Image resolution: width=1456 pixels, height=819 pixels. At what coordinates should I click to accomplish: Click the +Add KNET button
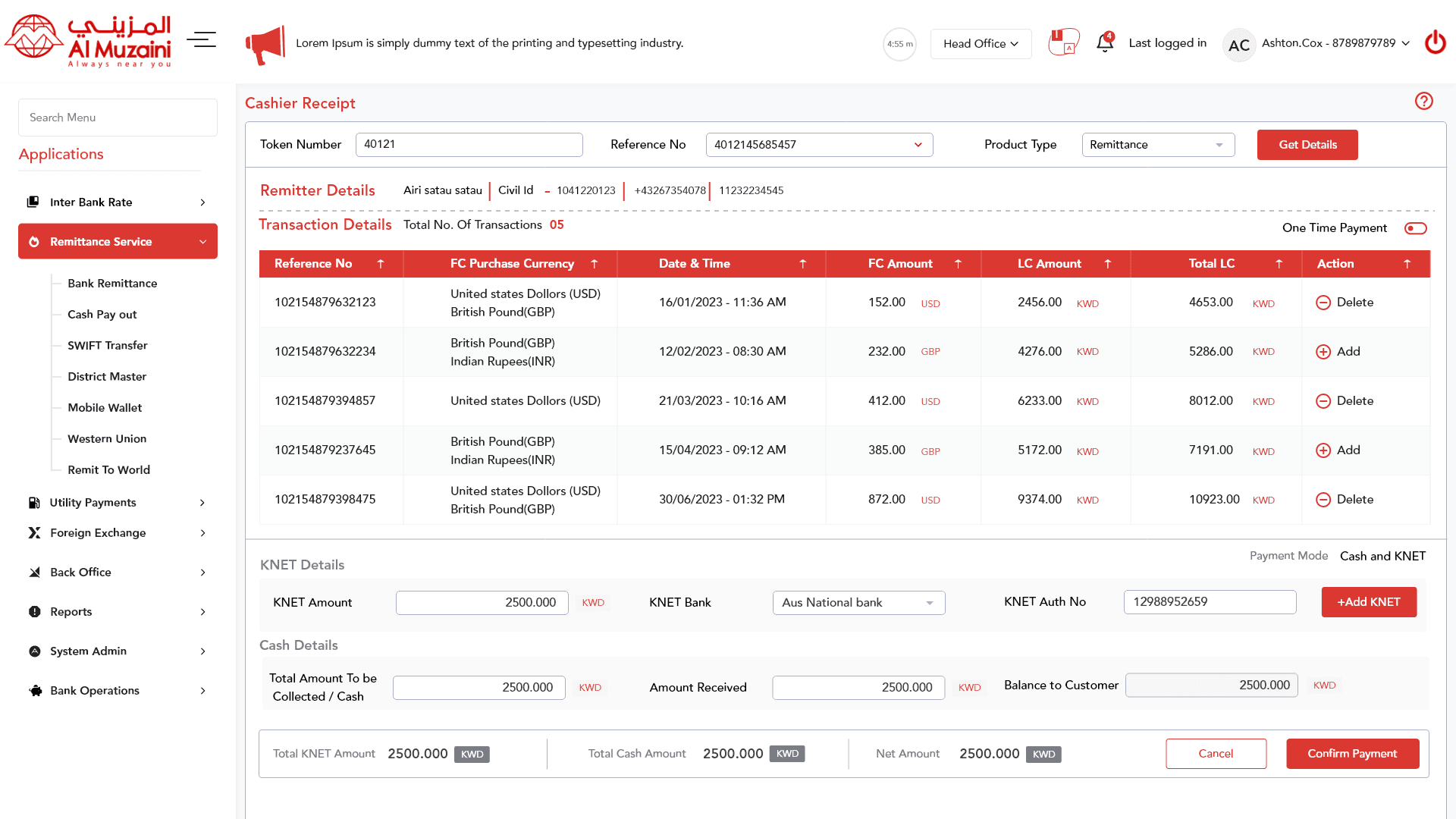(x=1369, y=602)
